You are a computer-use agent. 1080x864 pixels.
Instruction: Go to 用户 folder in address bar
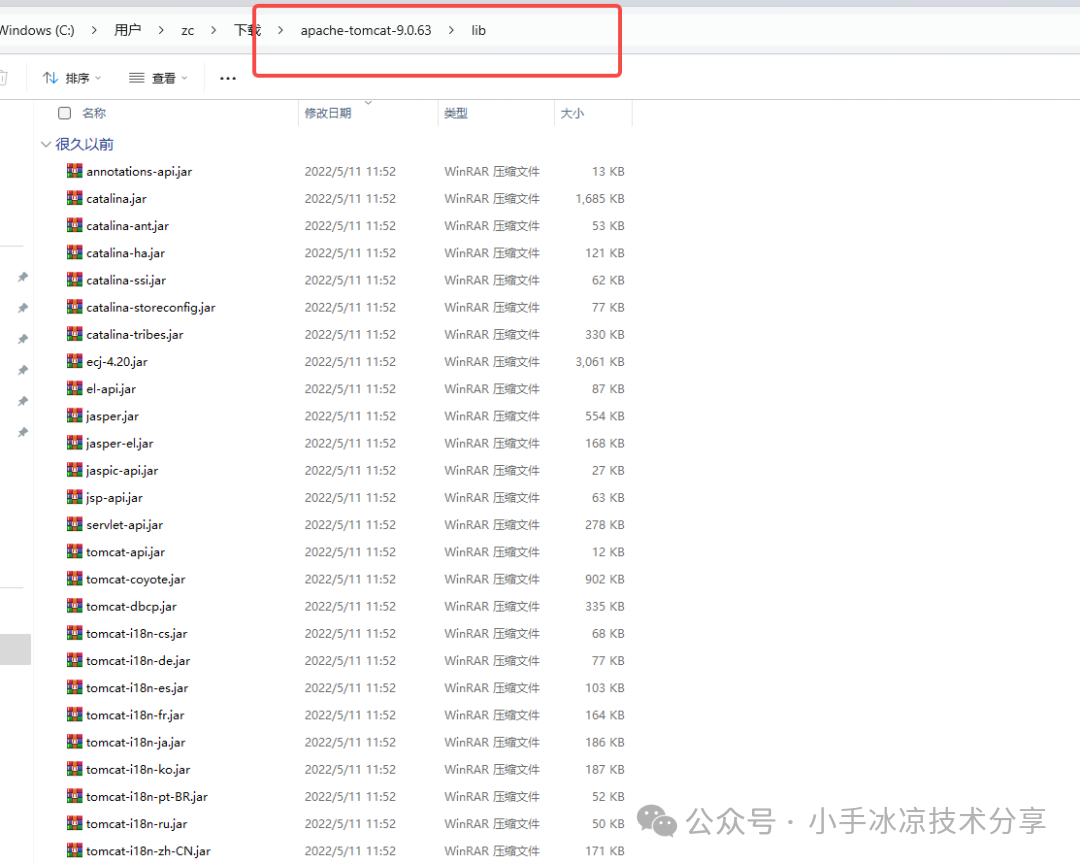point(127,30)
